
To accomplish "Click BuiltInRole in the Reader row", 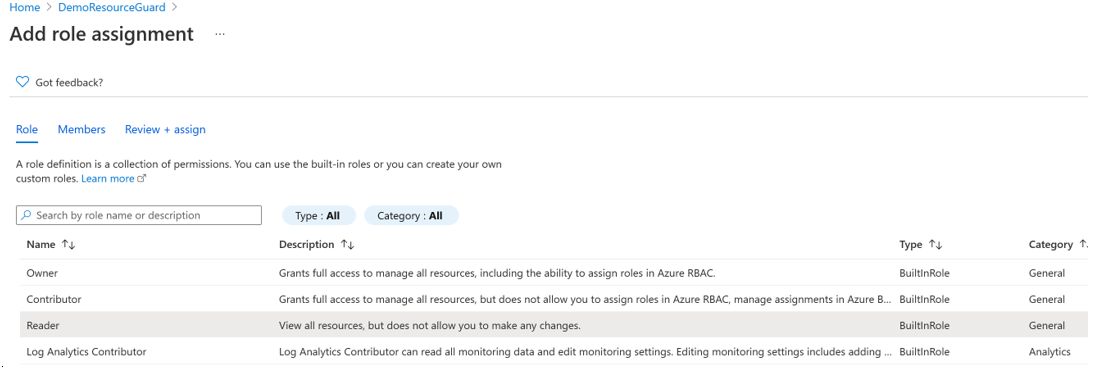I will click(x=924, y=326).
